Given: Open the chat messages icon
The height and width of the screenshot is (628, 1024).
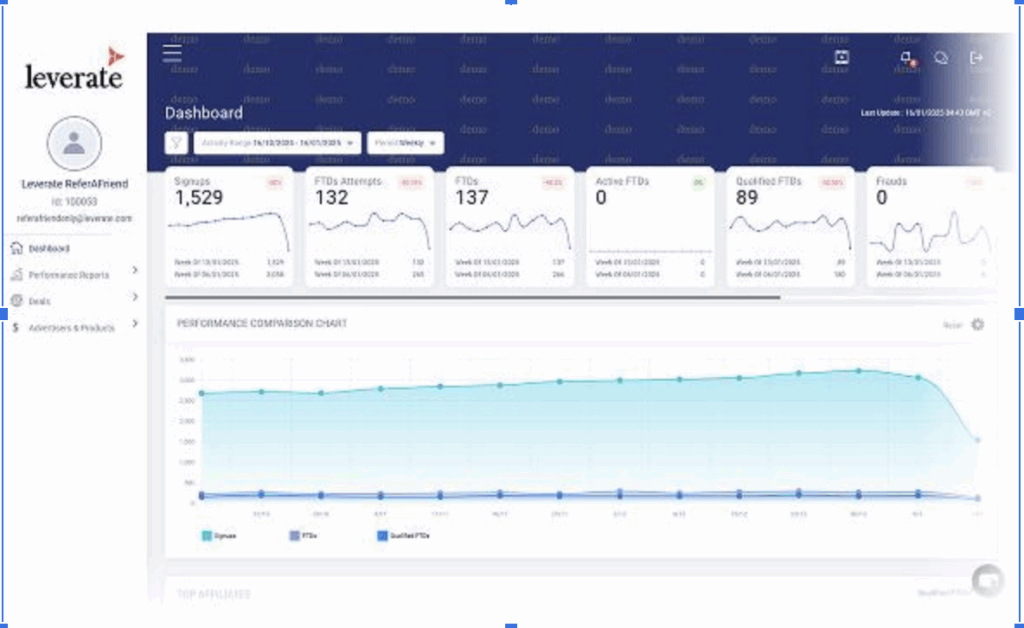Looking at the screenshot, I should point(939,58).
